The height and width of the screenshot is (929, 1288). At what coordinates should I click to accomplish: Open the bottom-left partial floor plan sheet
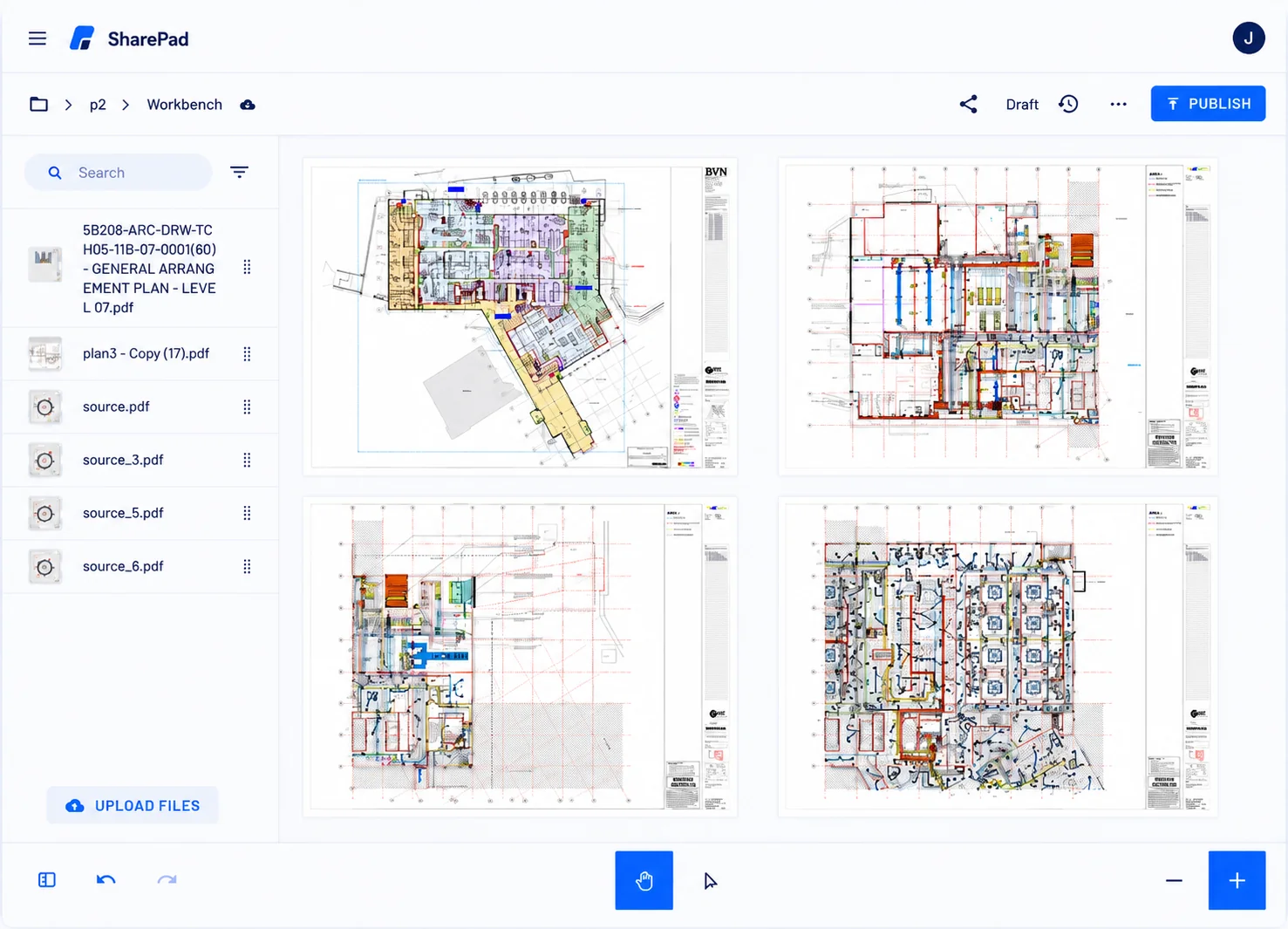pyautogui.click(x=521, y=657)
